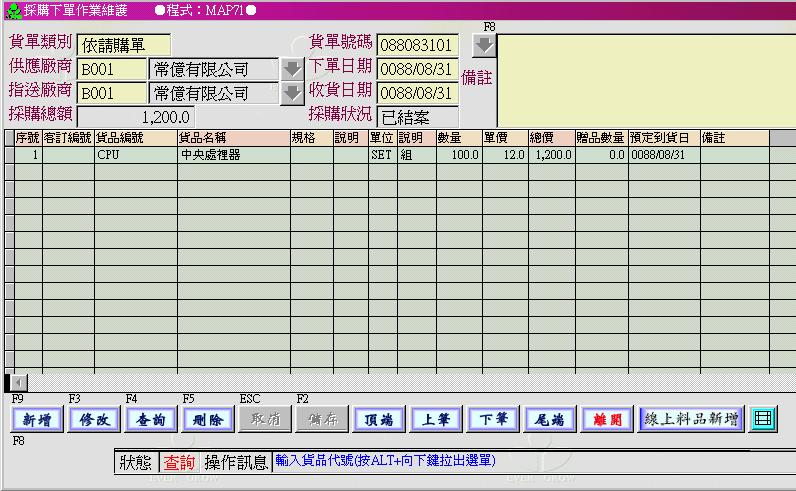Click the 貨單號碼 input field
The height and width of the screenshot is (491, 796).
click(x=417, y=45)
